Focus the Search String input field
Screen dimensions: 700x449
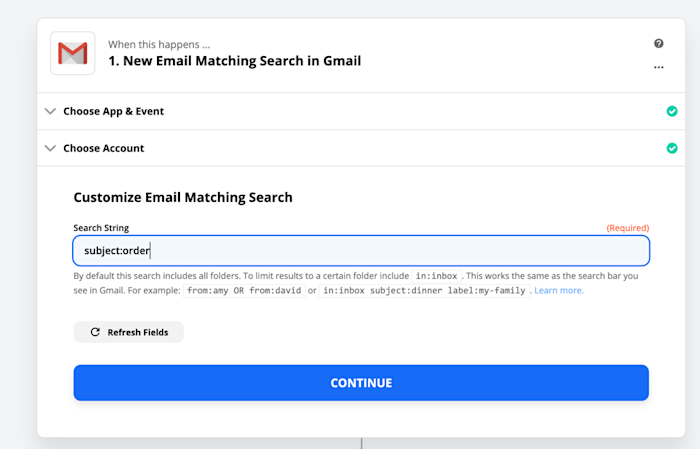(361, 251)
